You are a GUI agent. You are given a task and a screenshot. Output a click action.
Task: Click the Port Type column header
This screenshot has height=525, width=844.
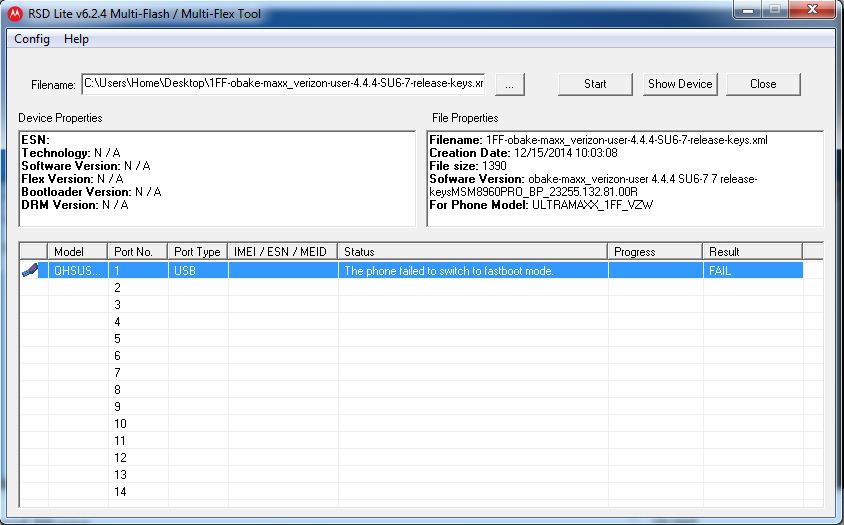click(x=198, y=251)
